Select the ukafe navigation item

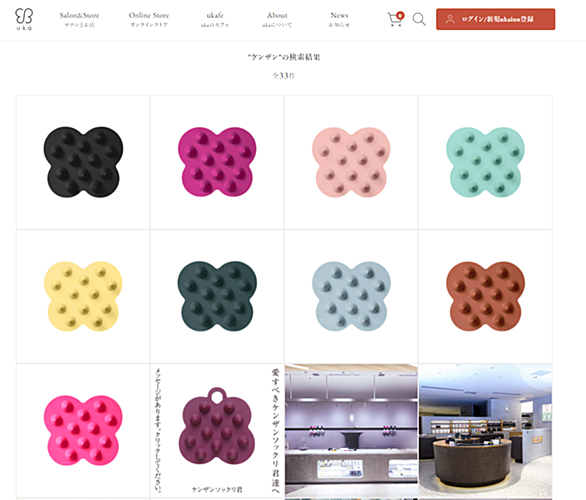coord(215,19)
